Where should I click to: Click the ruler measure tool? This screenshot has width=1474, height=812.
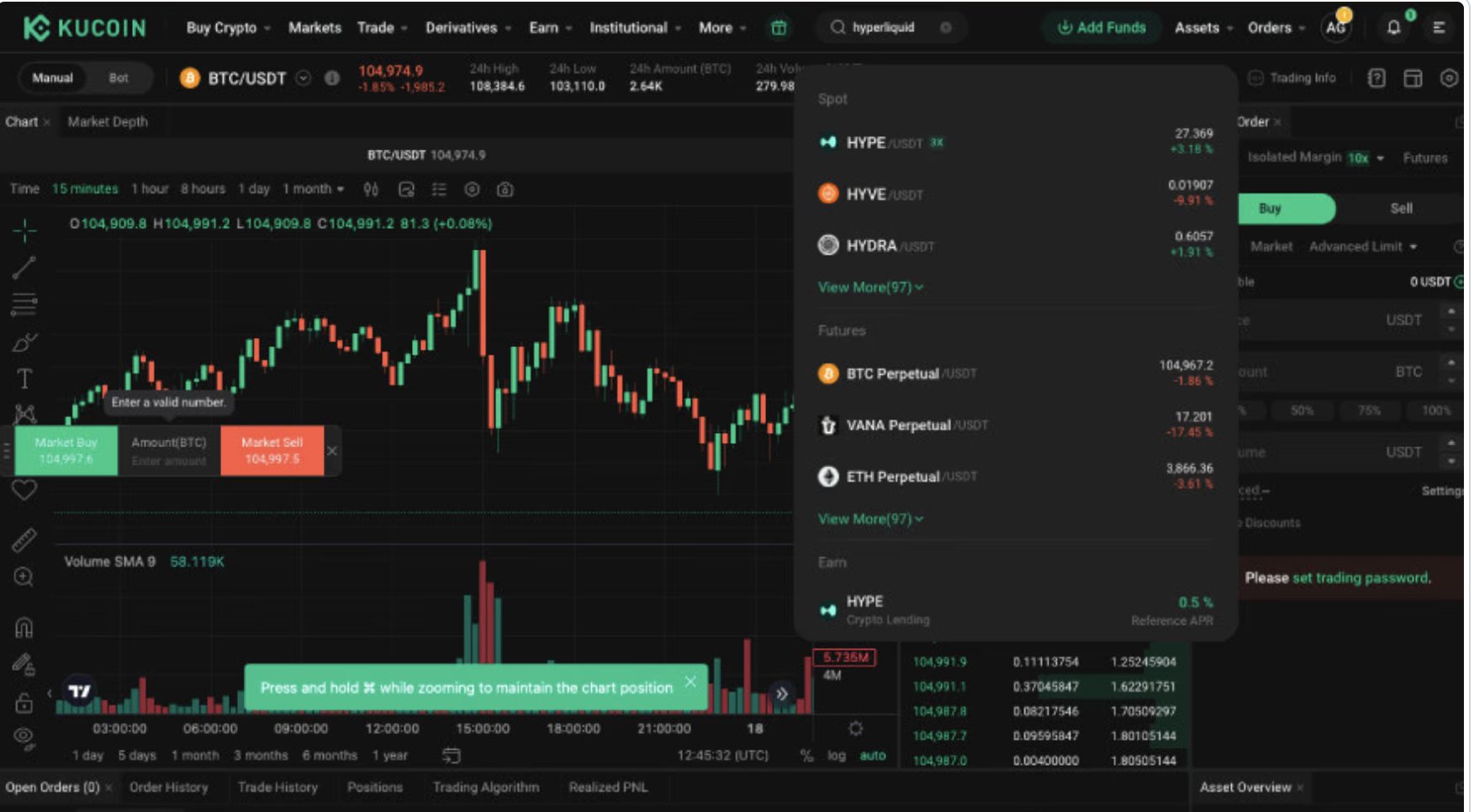tap(24, 540)
